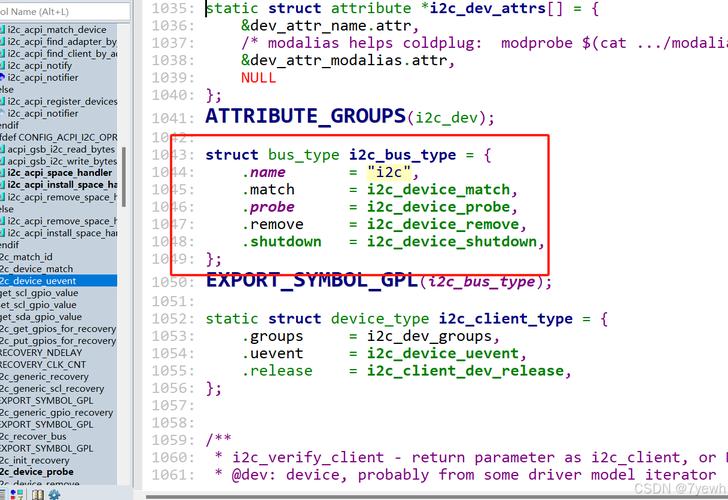This screenshot has width=728, height=500.
Task: Select i2c_acpi_match_device in symbol list
Action: coord(57,30)
